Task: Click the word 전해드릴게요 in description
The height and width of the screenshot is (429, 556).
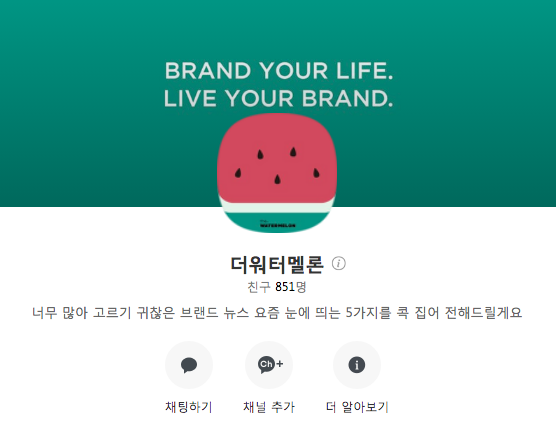Action: (483, 313)
